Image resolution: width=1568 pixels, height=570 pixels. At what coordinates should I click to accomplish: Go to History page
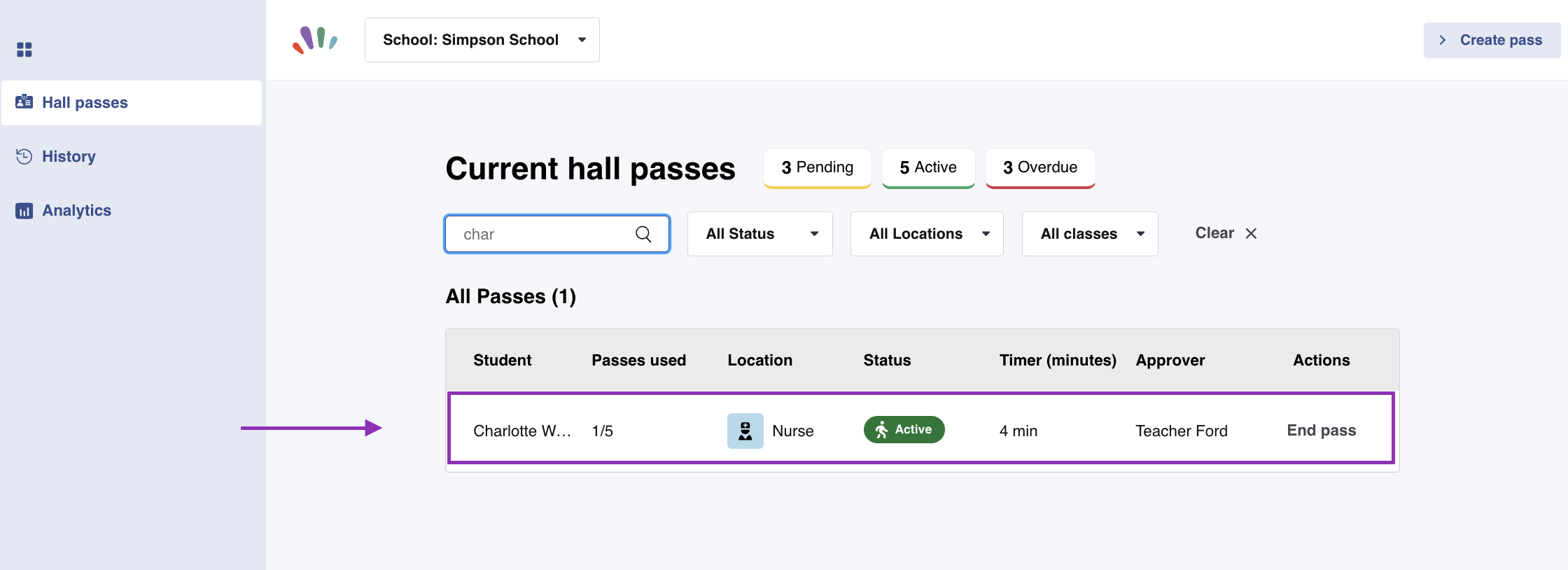tap(69, 156)
